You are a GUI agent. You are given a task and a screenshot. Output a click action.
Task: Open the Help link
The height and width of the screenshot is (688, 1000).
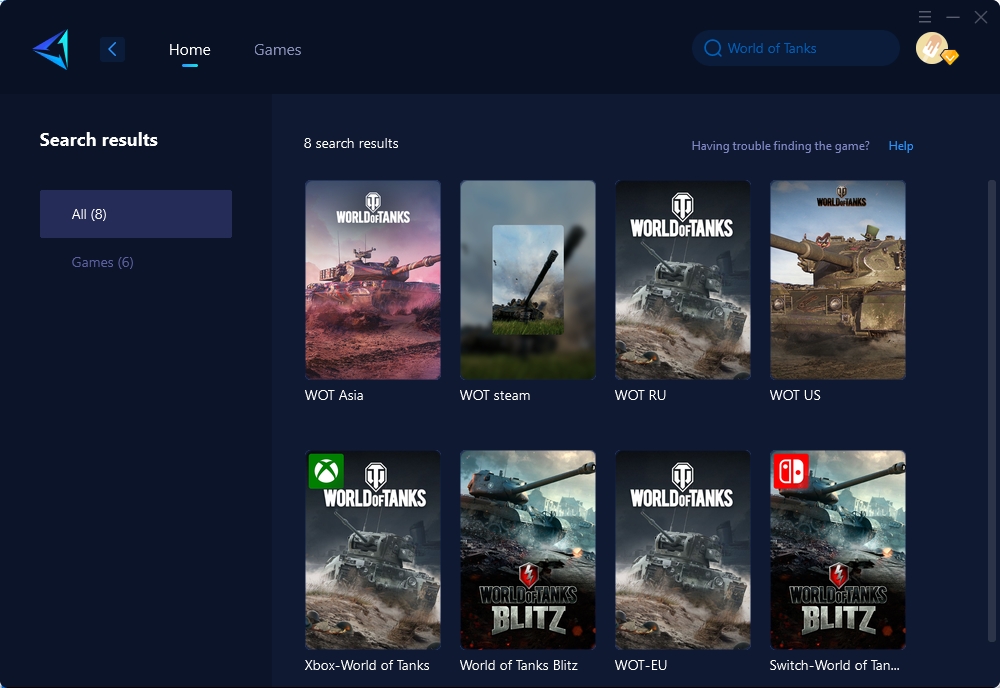[901, 146]
